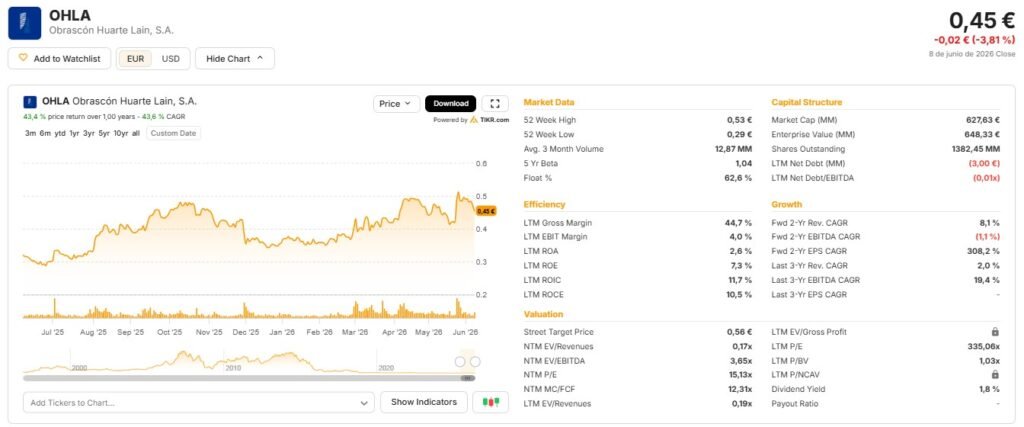The image size is (1024, 427).
Task: Click the candlestick chart type icon
Action: 490,402
